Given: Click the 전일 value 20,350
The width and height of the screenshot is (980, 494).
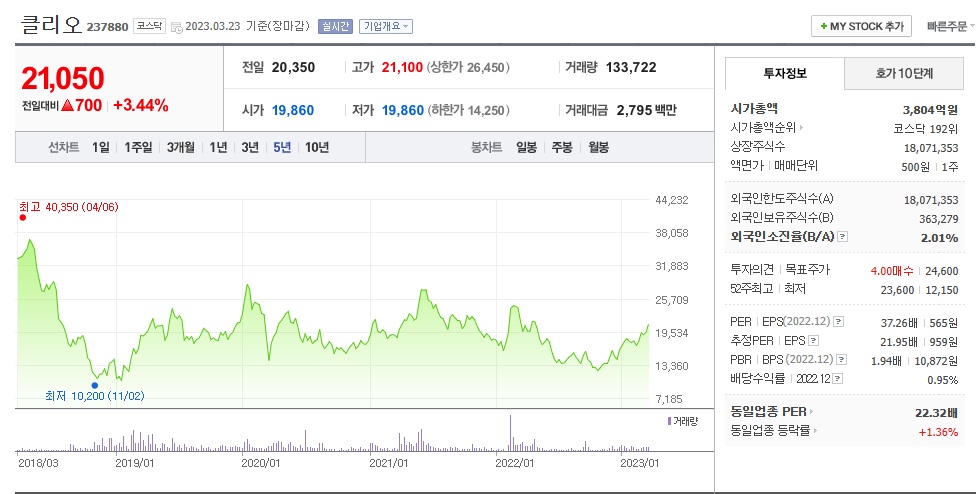Looking at the screenshot, I should coord(293,68).
